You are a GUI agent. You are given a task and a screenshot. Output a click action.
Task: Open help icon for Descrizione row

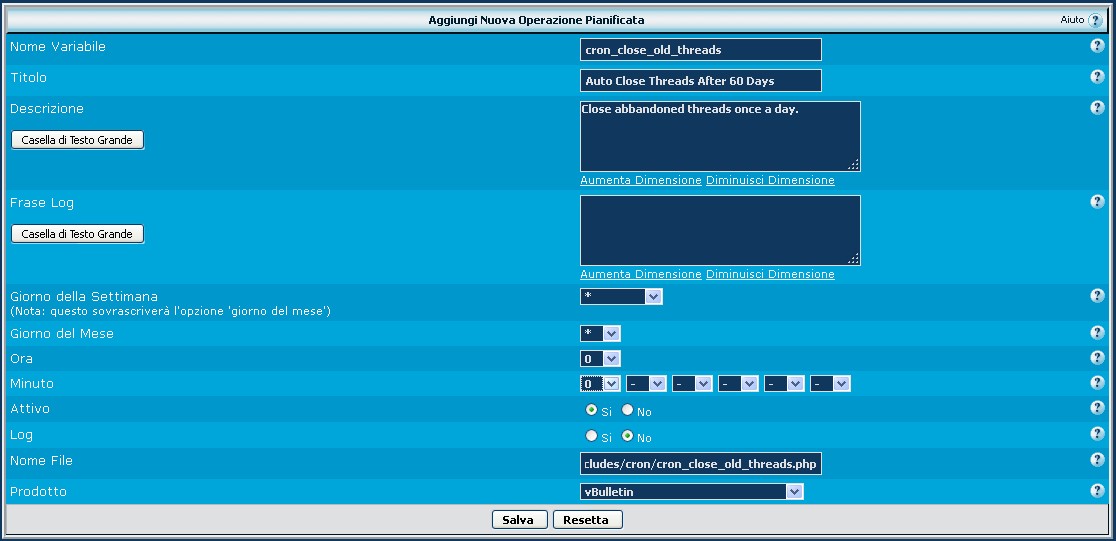pos(1097,108)
